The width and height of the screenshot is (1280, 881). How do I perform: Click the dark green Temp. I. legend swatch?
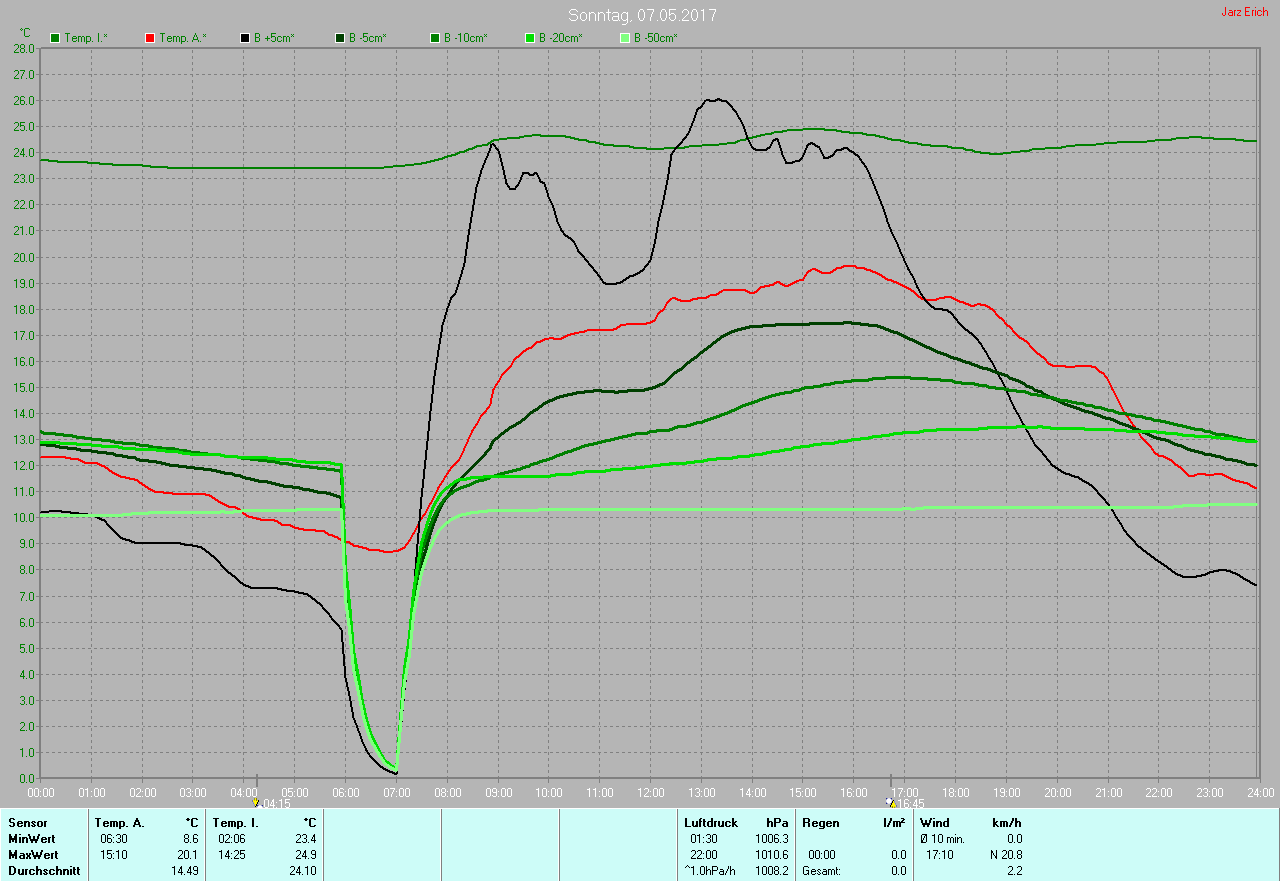pos(55,38)
